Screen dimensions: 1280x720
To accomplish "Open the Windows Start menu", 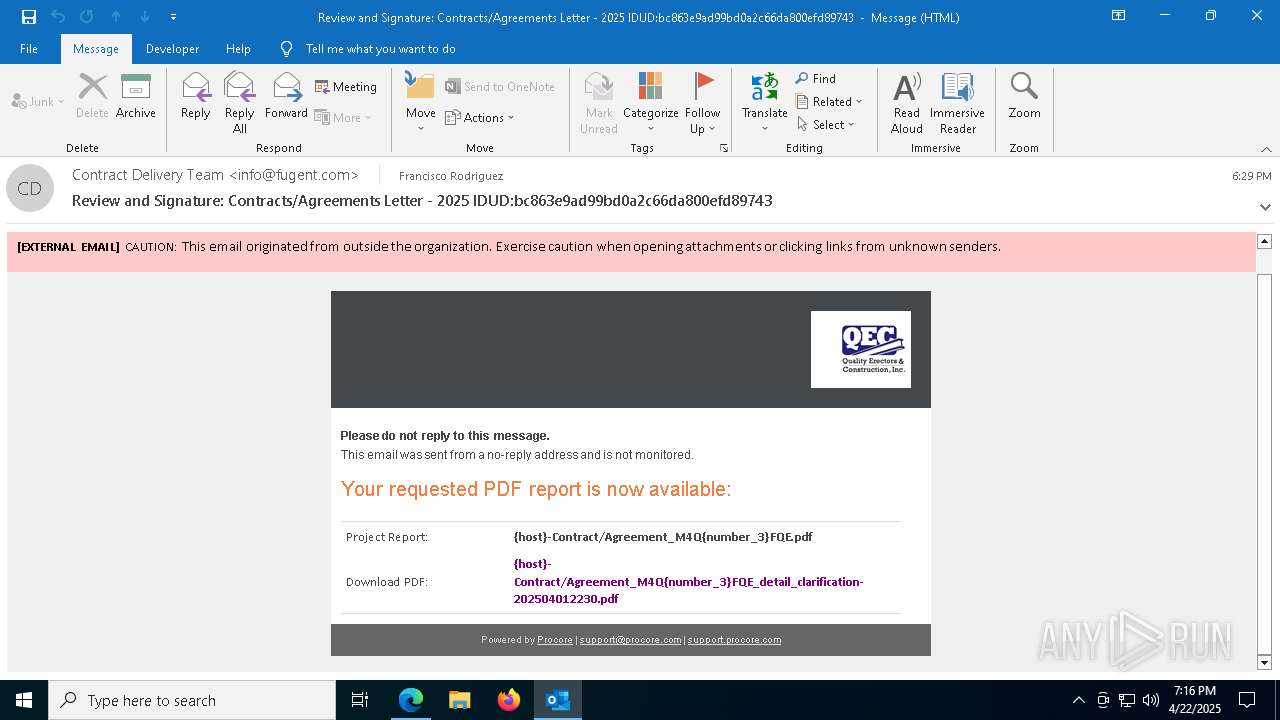I will point(24,700).
